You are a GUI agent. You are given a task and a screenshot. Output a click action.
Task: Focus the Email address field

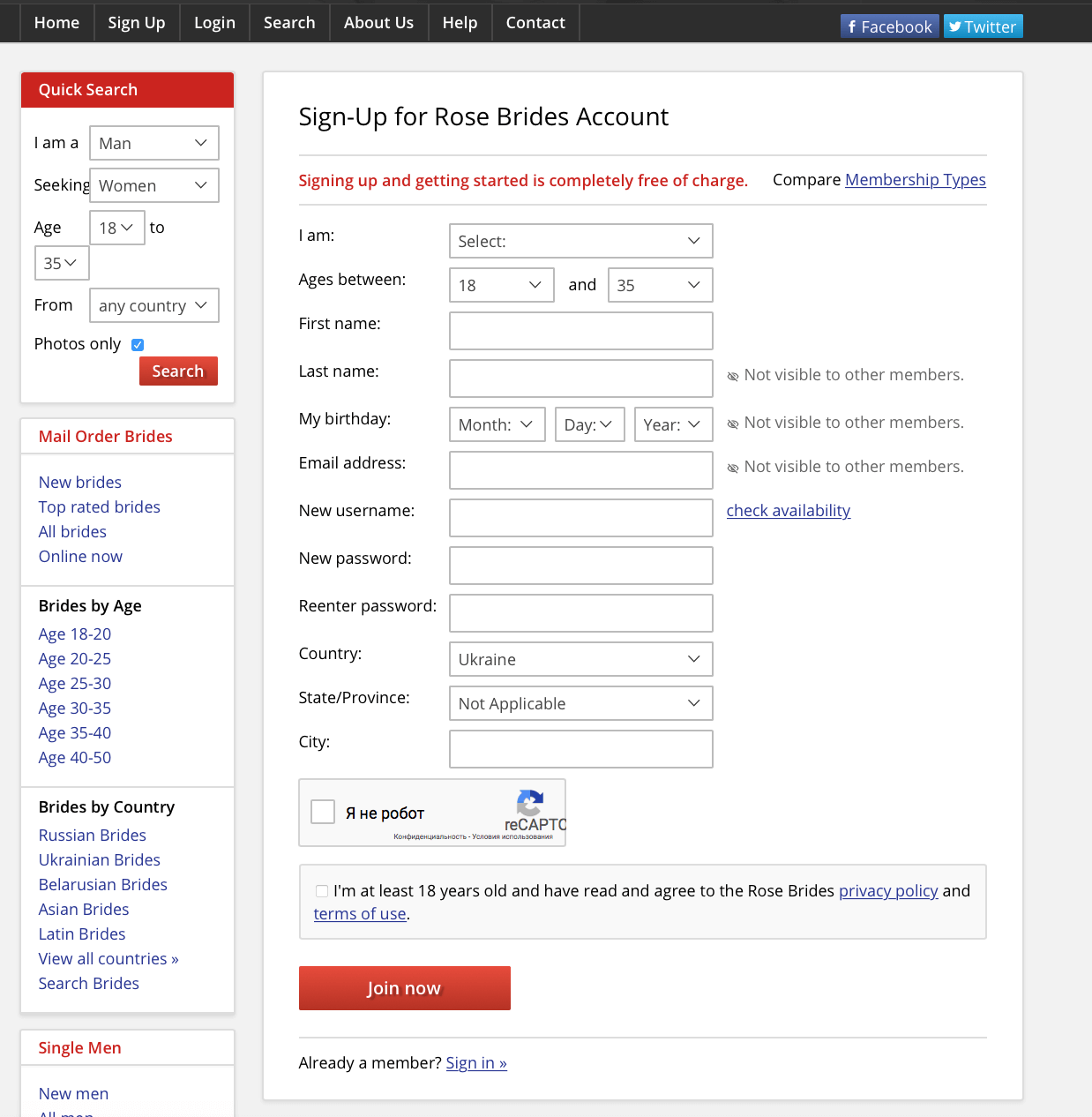(x=581, y=470)
